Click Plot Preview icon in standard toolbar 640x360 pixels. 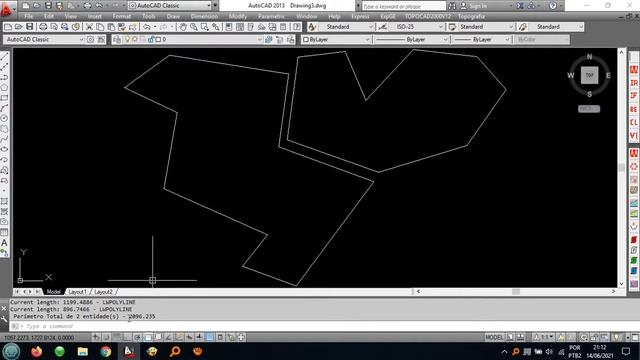click(x=54, y=27)
